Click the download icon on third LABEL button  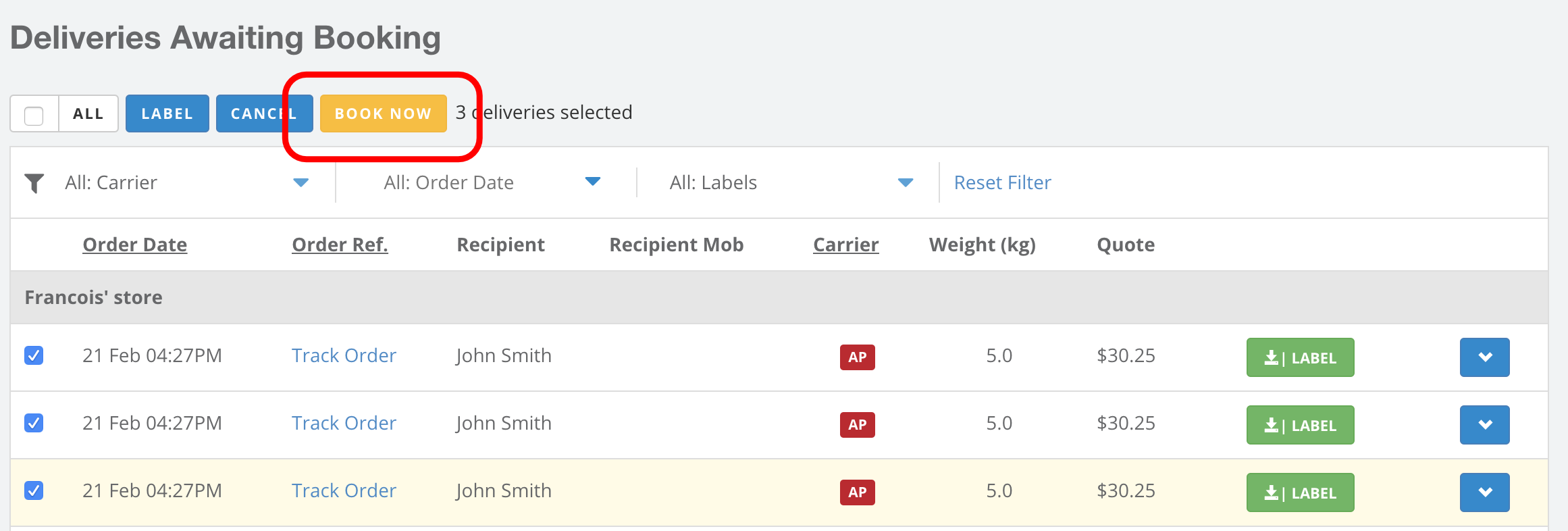[1272, 492]
